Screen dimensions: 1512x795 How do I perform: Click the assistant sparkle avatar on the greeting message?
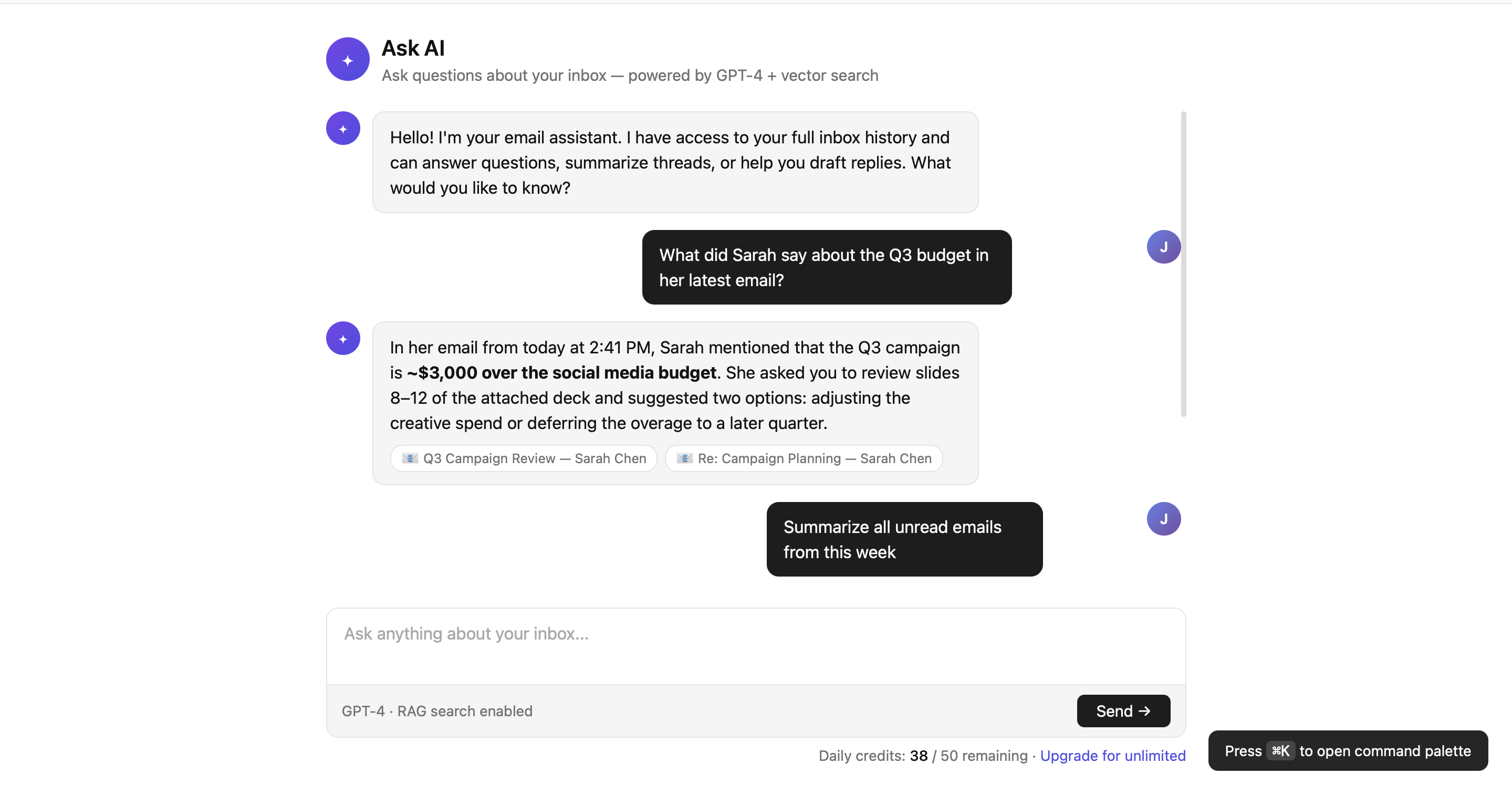click(342, 128)
